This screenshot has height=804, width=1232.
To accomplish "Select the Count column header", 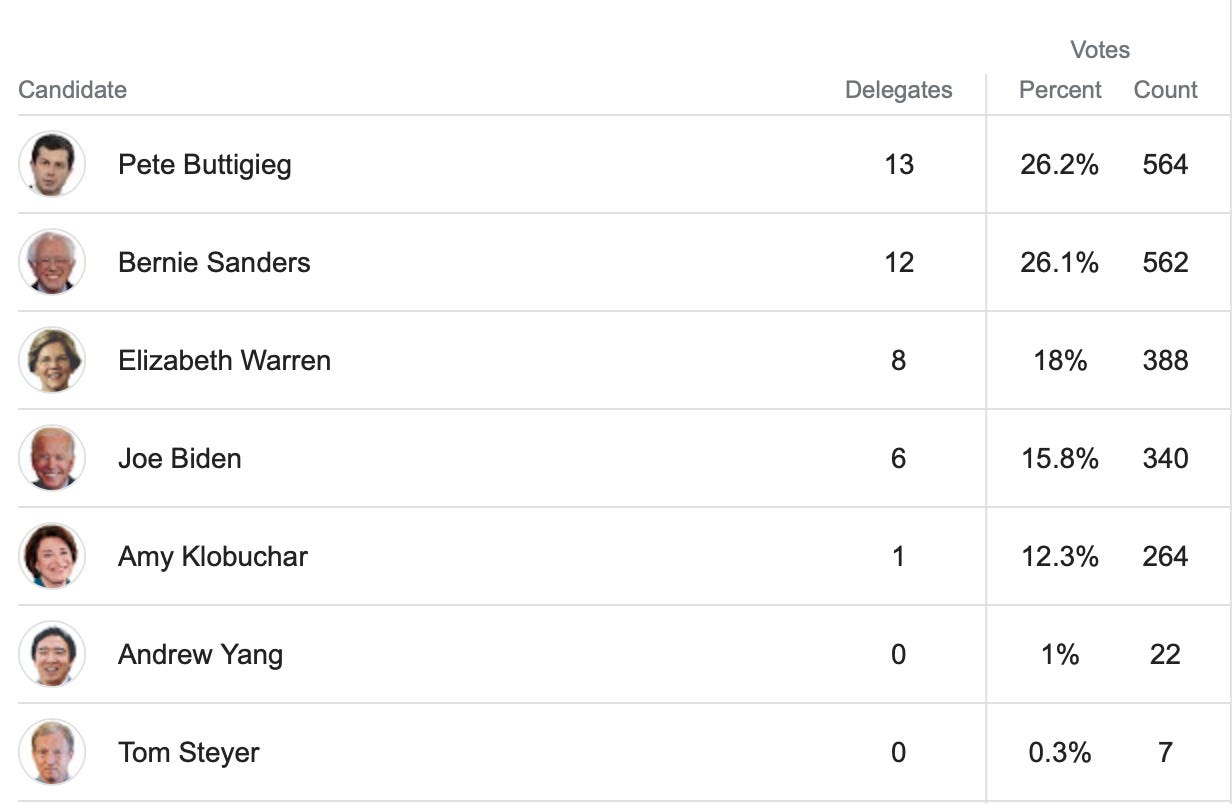I will click(1166, 90).
